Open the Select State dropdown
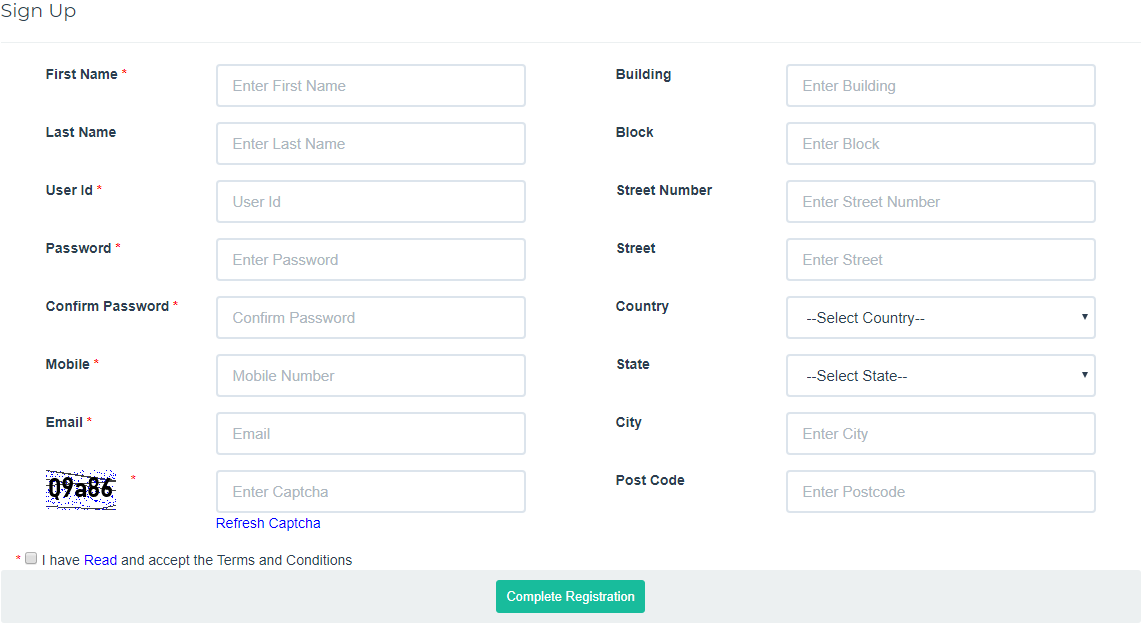The width and height of the screenshot is (1141, 625). point(939,375)
